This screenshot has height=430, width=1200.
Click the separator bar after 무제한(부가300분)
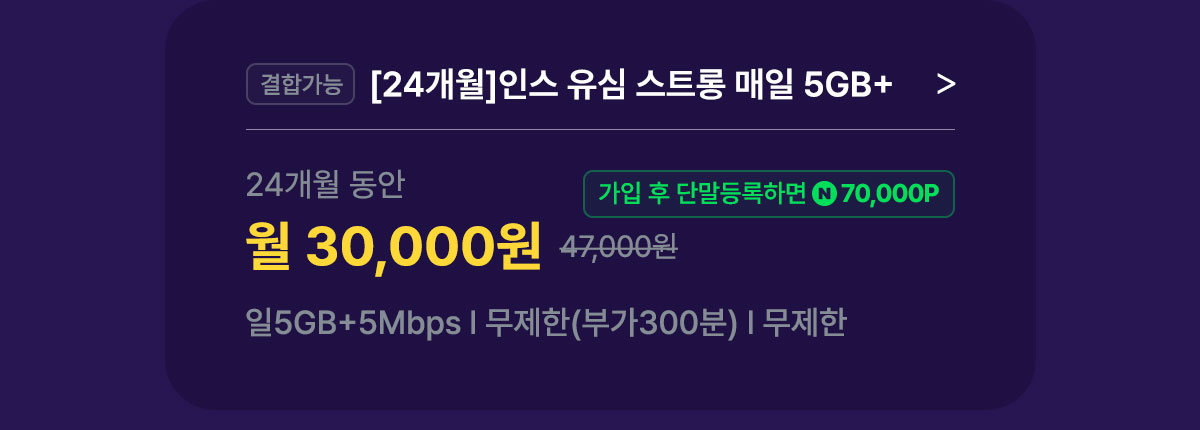pyautogui.click(x=750, y=324)
